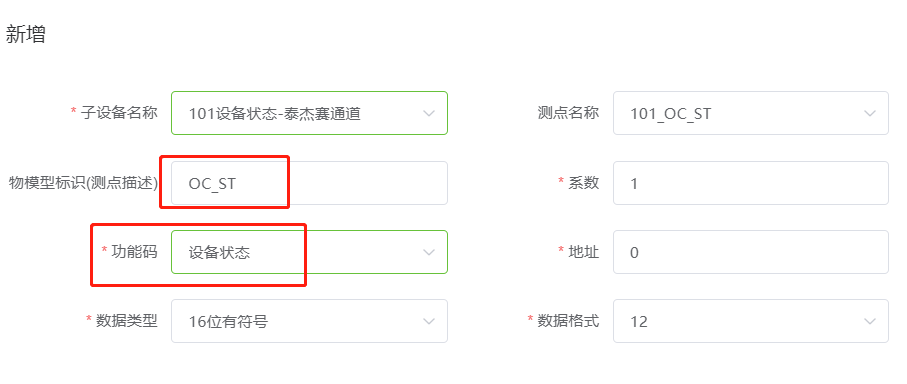907x384 pixels.
Task: Click the 功能码 dropdown chevron arrow
Action: (x=429, y=252)
